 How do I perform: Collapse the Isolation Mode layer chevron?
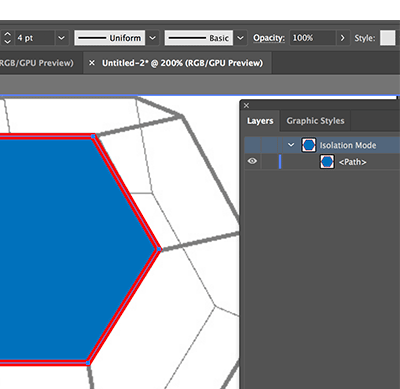click(291, 145)
